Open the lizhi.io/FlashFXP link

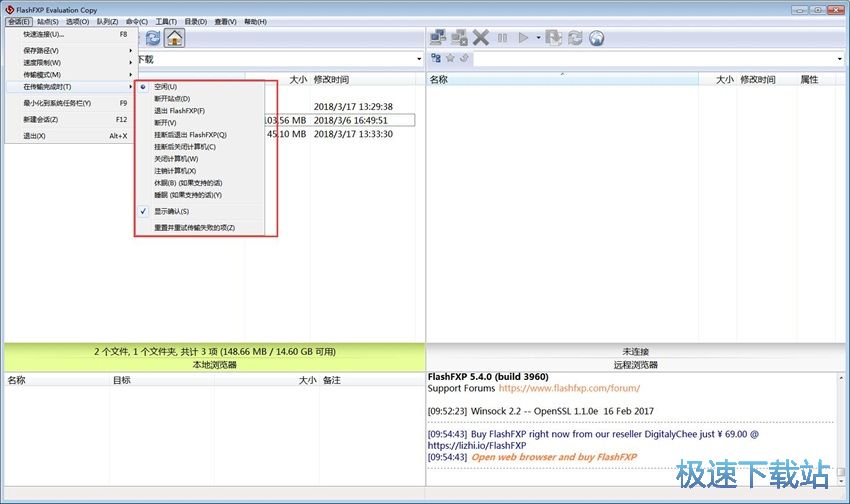(x=477, y=445)
